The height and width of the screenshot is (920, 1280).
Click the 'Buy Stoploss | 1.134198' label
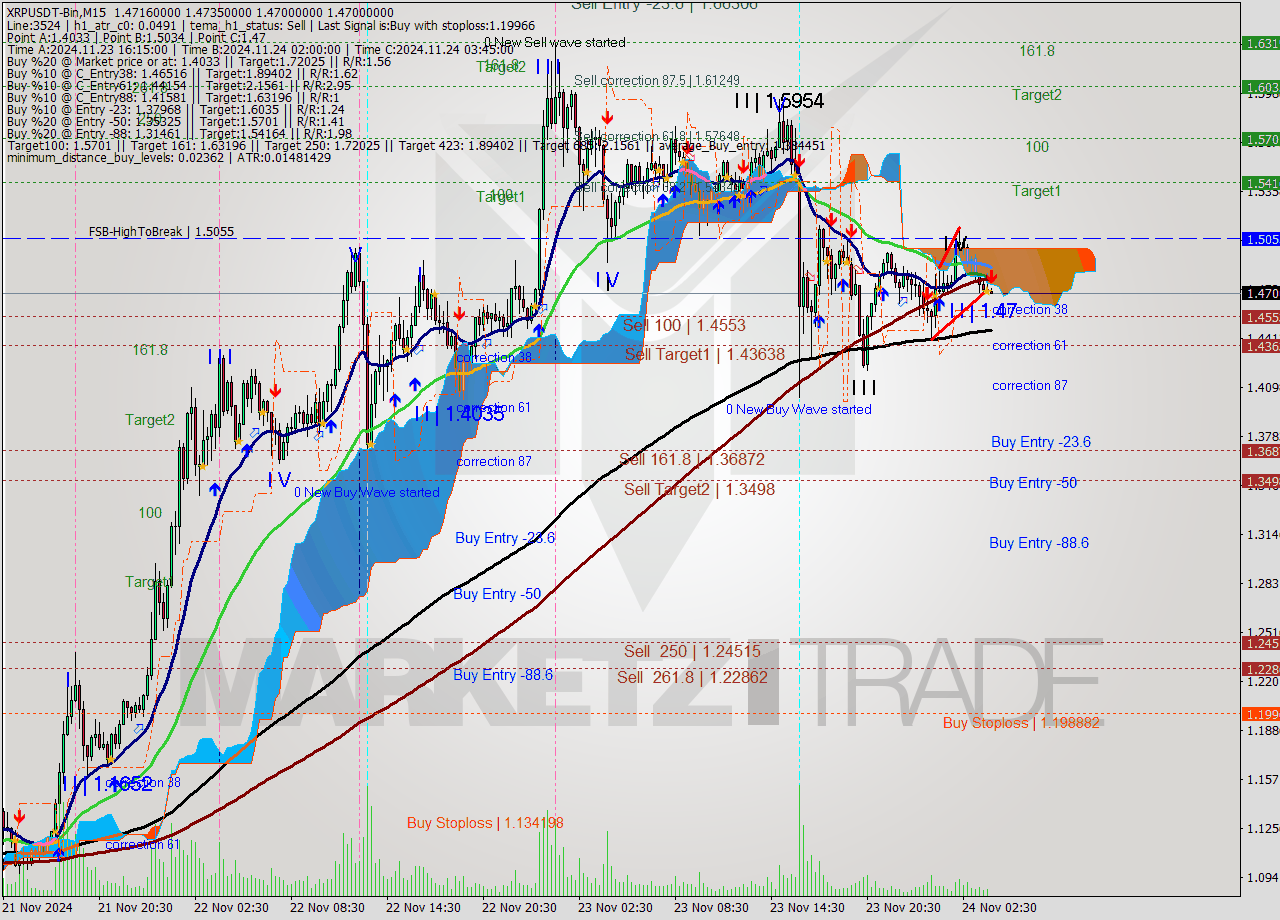coord(485,823)
